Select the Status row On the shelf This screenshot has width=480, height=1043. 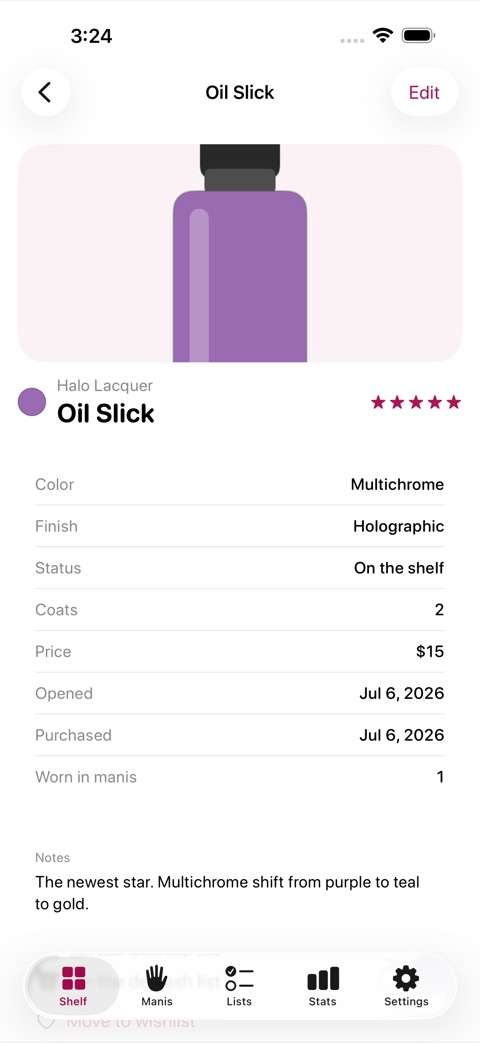pos(239,568)
